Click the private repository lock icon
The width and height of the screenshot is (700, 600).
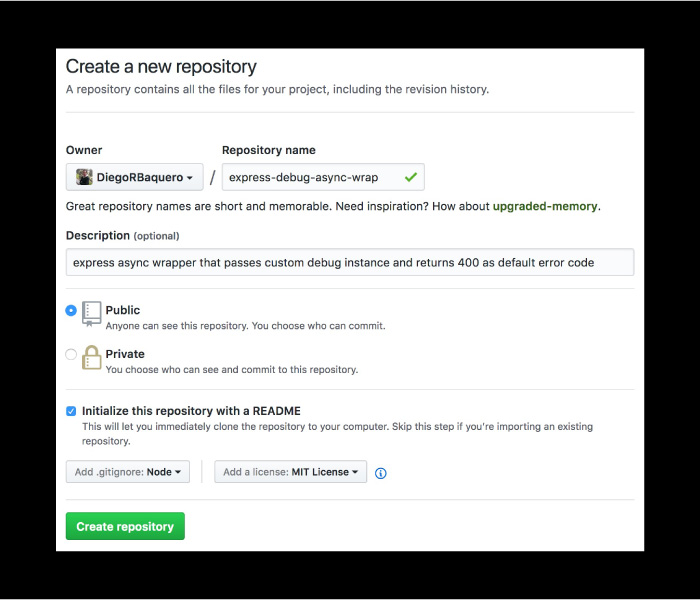(x=92, y=358)
